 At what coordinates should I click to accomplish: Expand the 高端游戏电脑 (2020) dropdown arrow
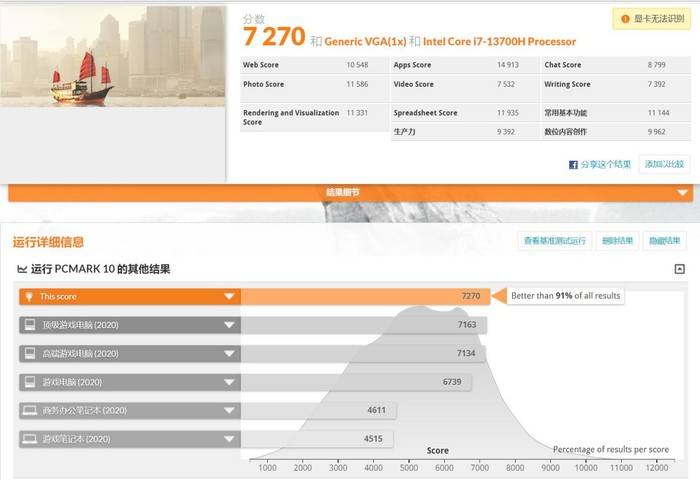click(x=229, y=354)
